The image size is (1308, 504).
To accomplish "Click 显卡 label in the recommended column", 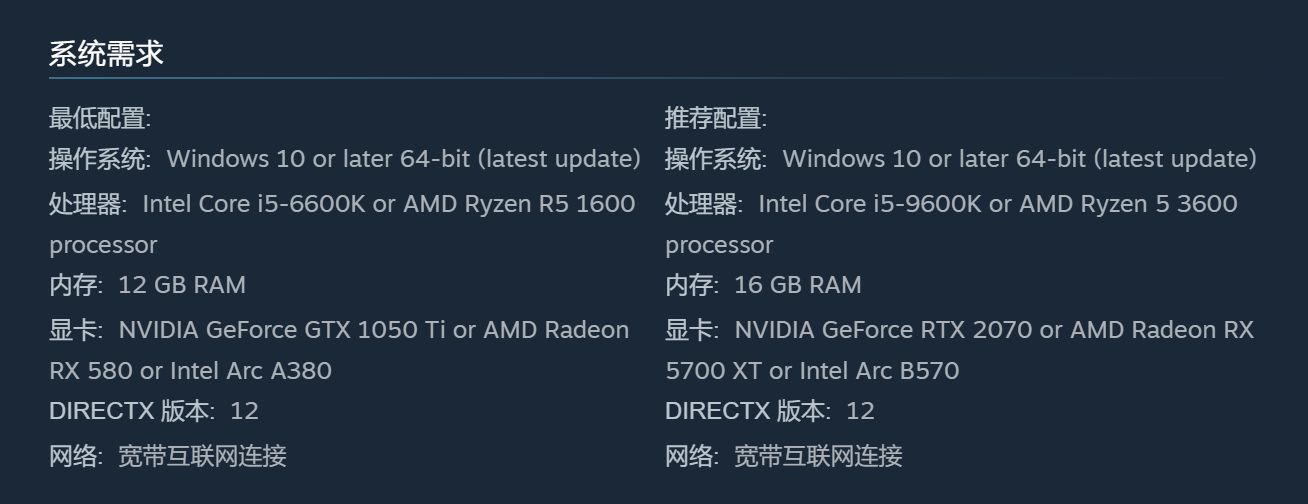I will (690, 330).
